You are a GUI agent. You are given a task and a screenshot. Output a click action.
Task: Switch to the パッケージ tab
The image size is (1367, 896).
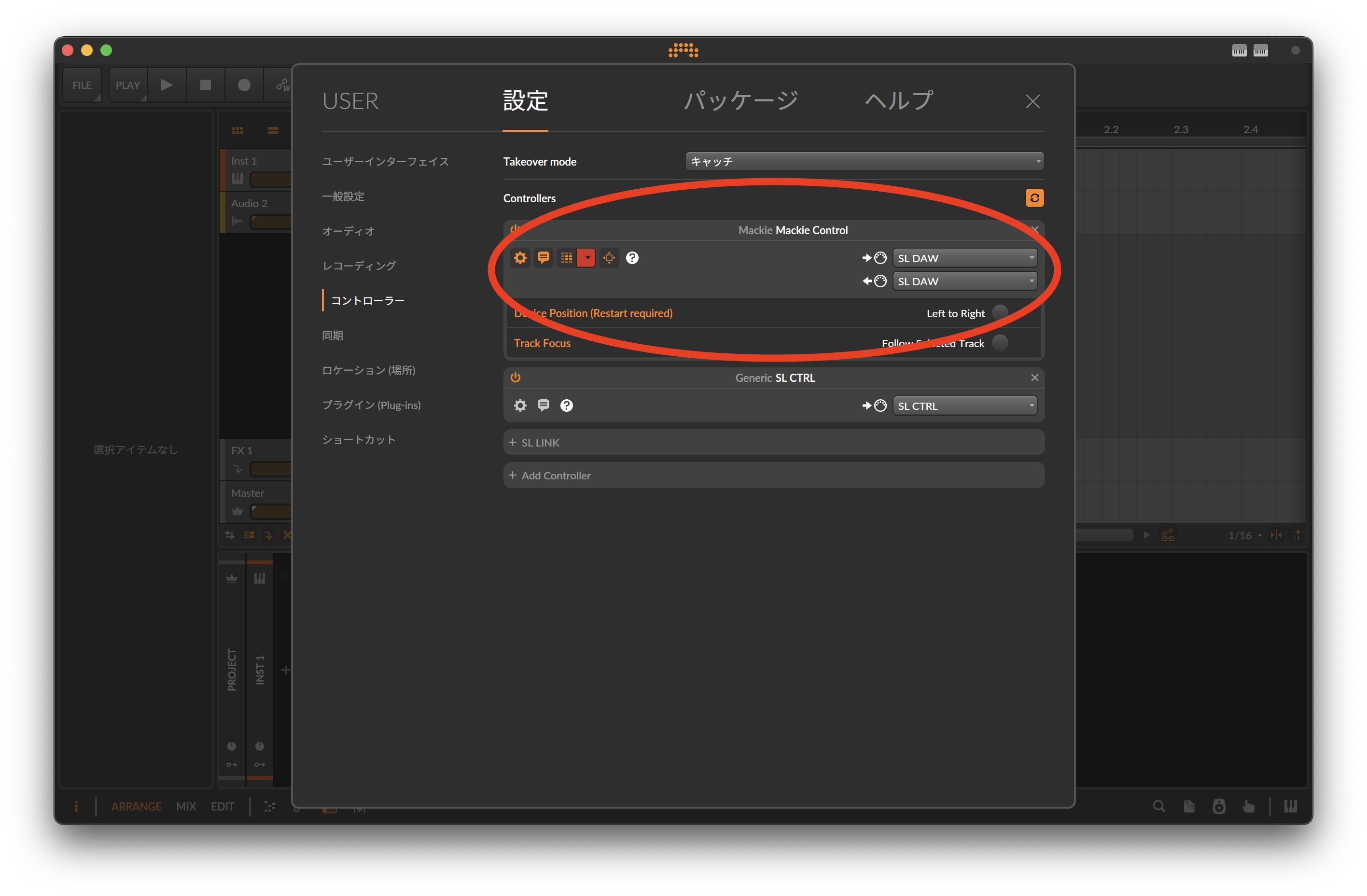740,101
